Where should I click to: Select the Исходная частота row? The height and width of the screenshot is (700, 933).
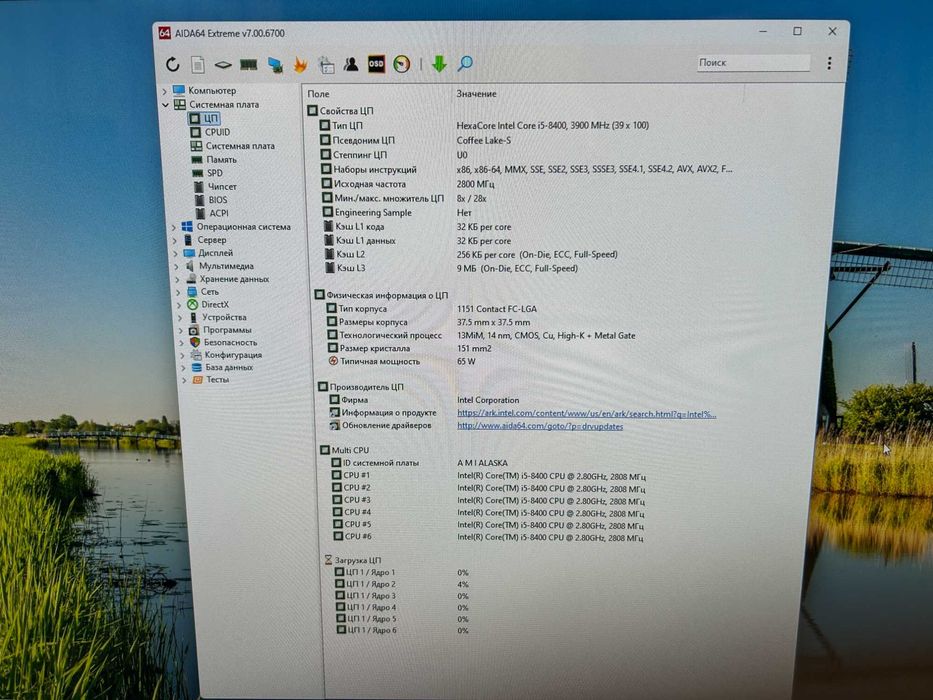tap(408, 184)
